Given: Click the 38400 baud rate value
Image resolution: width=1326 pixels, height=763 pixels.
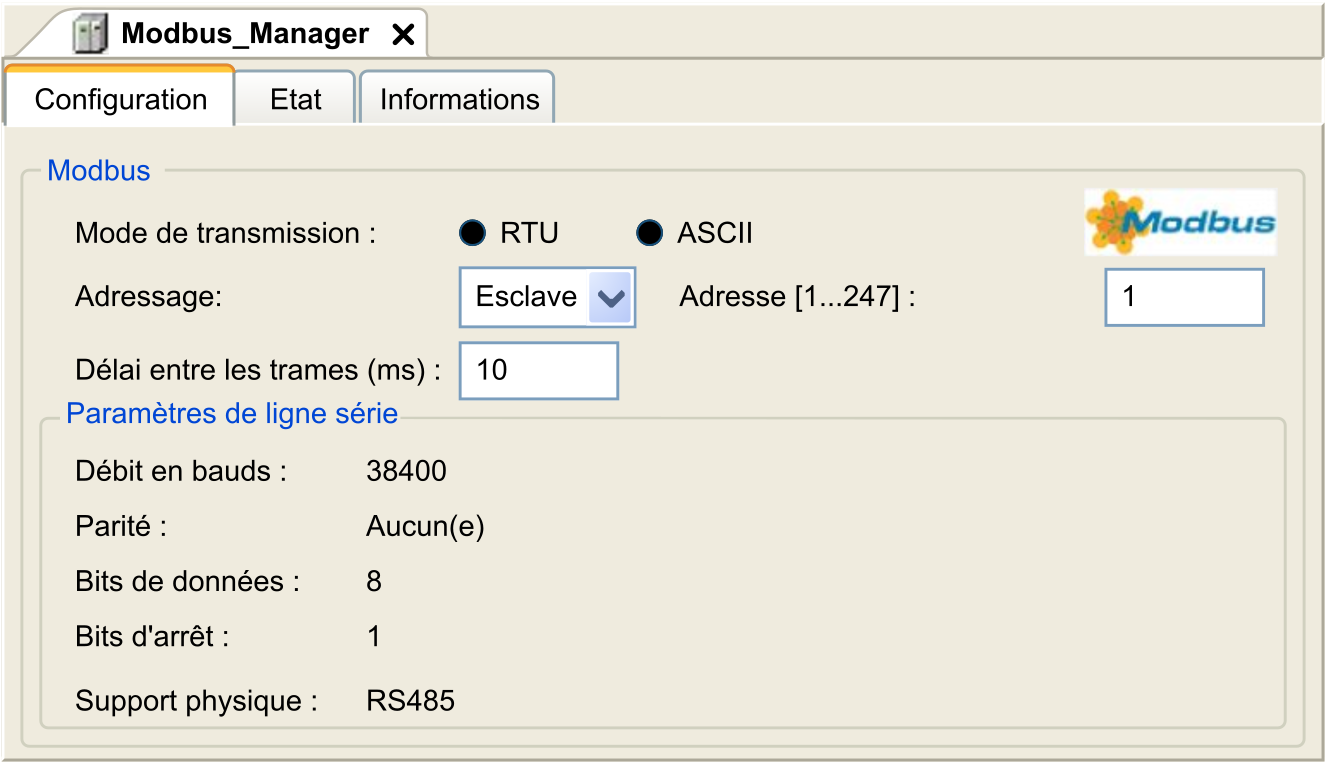Looking at the screenshot, I should point(406,471).
